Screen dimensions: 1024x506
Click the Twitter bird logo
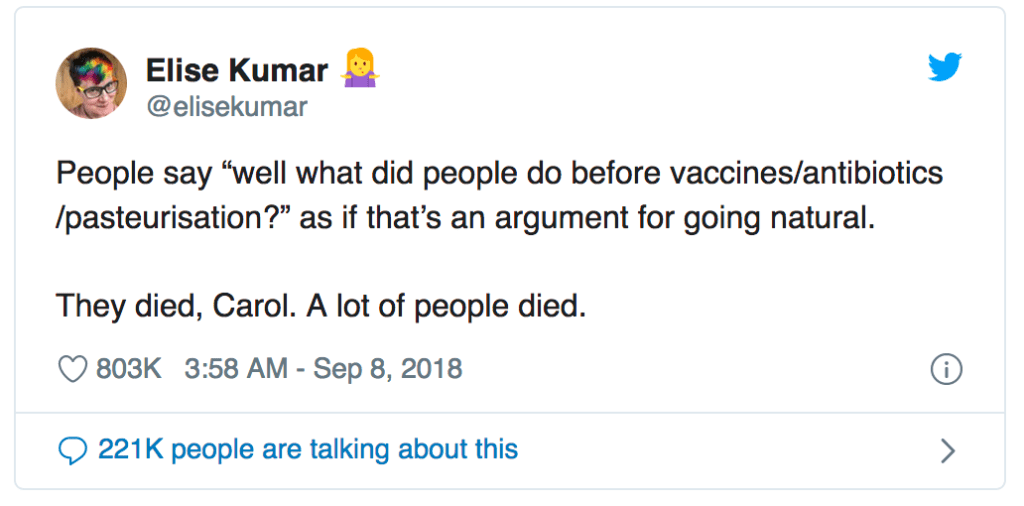coord(944,67)
